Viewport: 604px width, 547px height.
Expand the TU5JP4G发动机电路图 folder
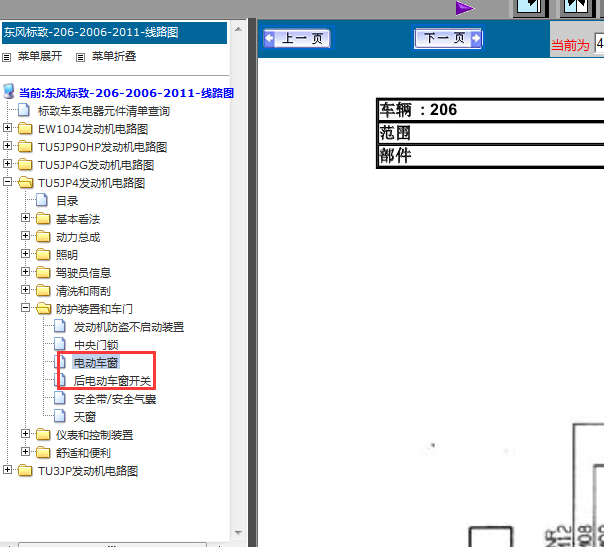click(x=7, y=163)
